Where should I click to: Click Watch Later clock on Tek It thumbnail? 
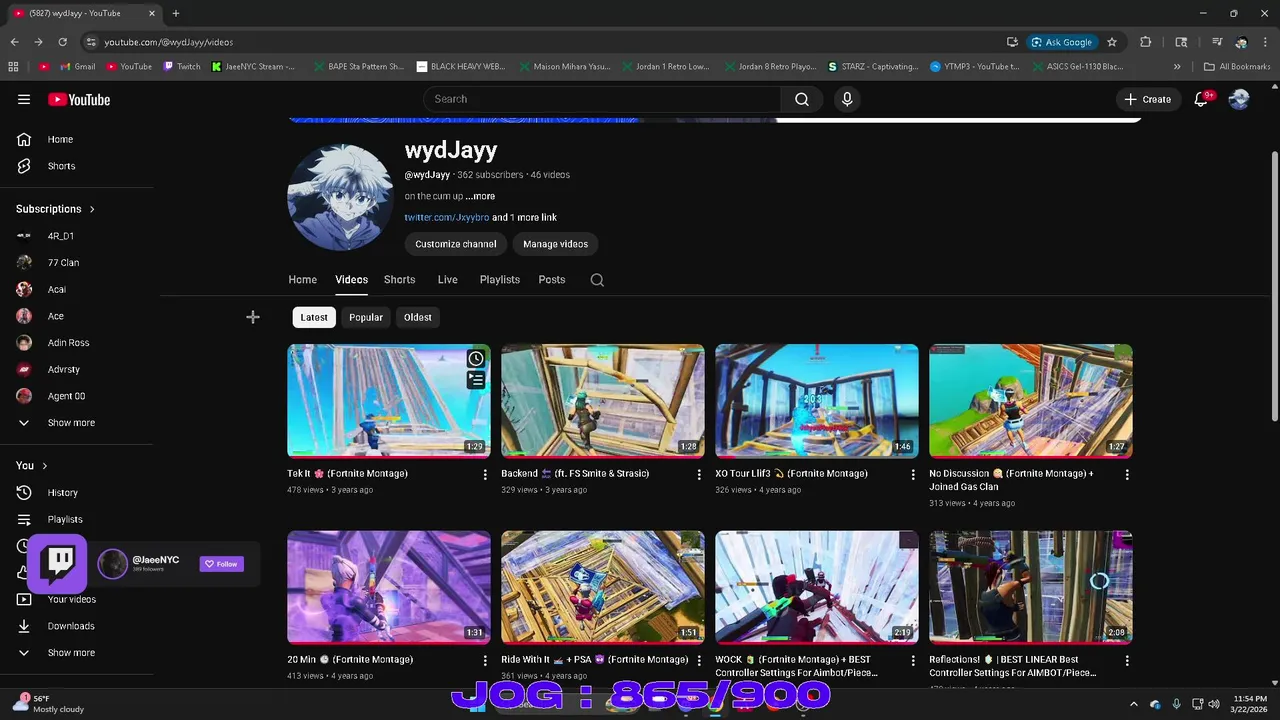(476, 359)
